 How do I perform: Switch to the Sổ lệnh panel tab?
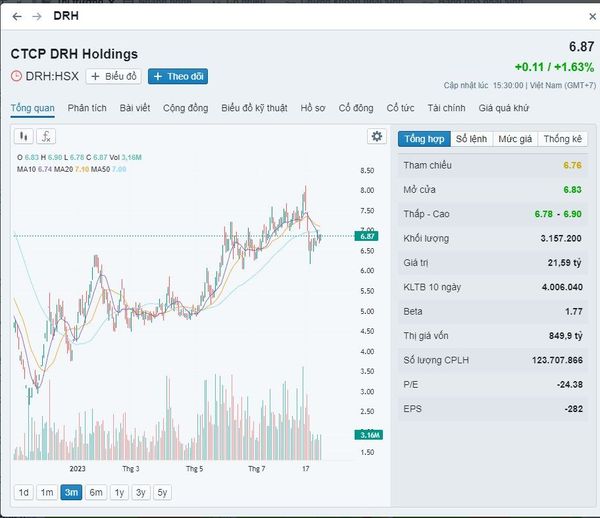pos(471,139)
